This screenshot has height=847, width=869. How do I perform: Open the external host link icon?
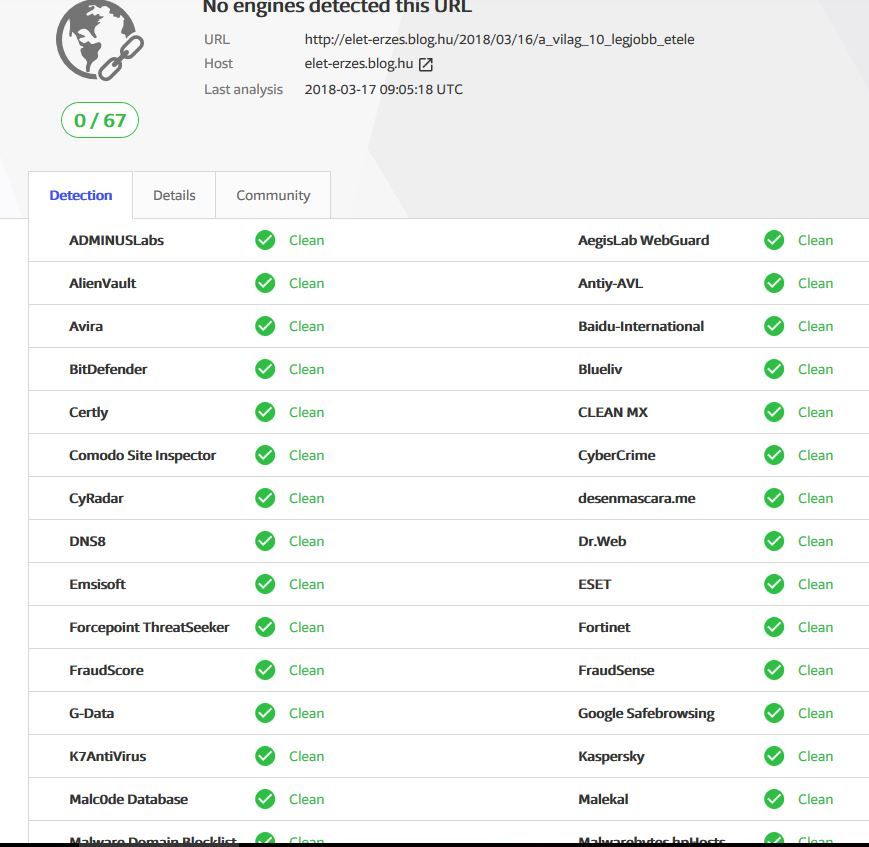point(426,65)
